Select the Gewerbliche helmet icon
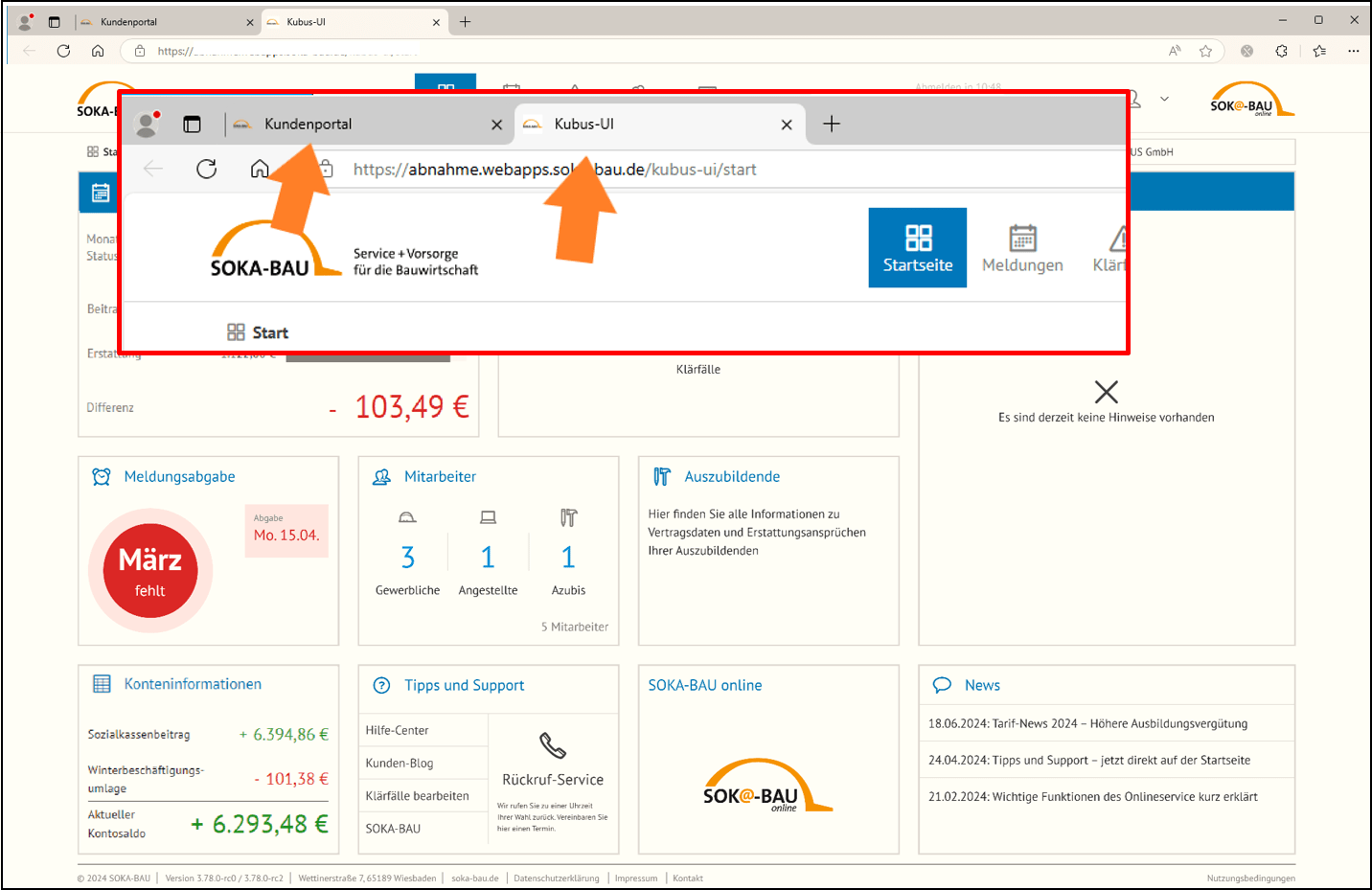Screen dimensions: 1372x890 click(x=406, y=516)
